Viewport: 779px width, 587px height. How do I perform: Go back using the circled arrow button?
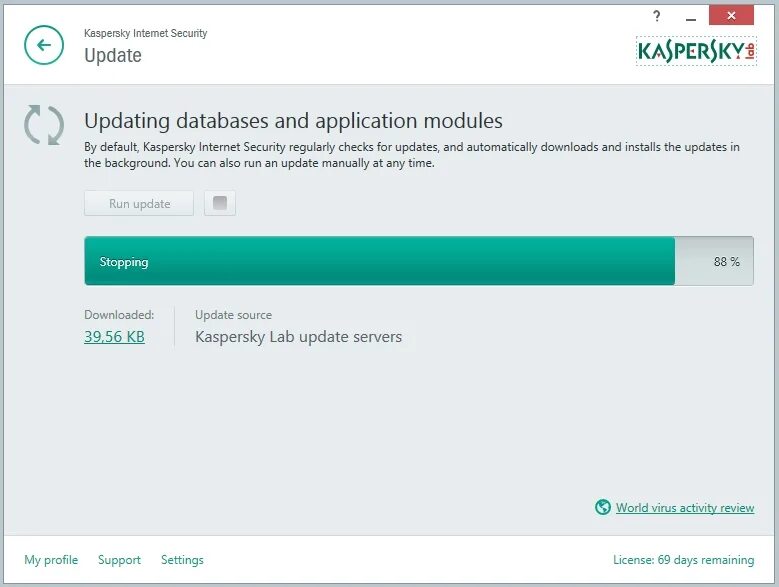pos(44,45)
